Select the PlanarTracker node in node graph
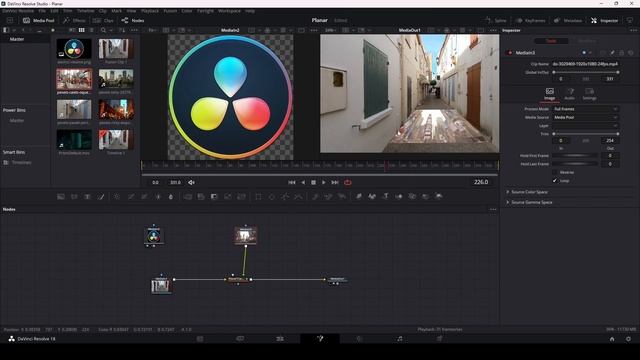 (x=238, y=280)
